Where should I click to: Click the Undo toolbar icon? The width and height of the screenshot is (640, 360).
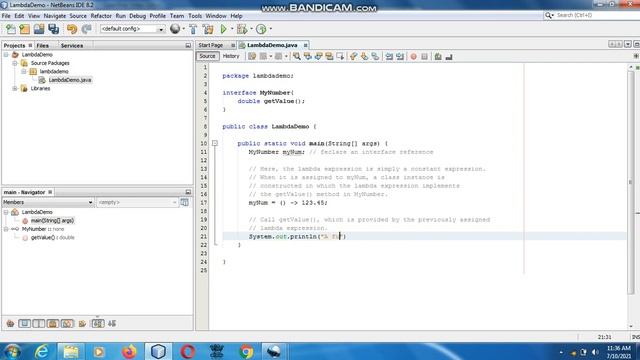(x=72, y=29)
